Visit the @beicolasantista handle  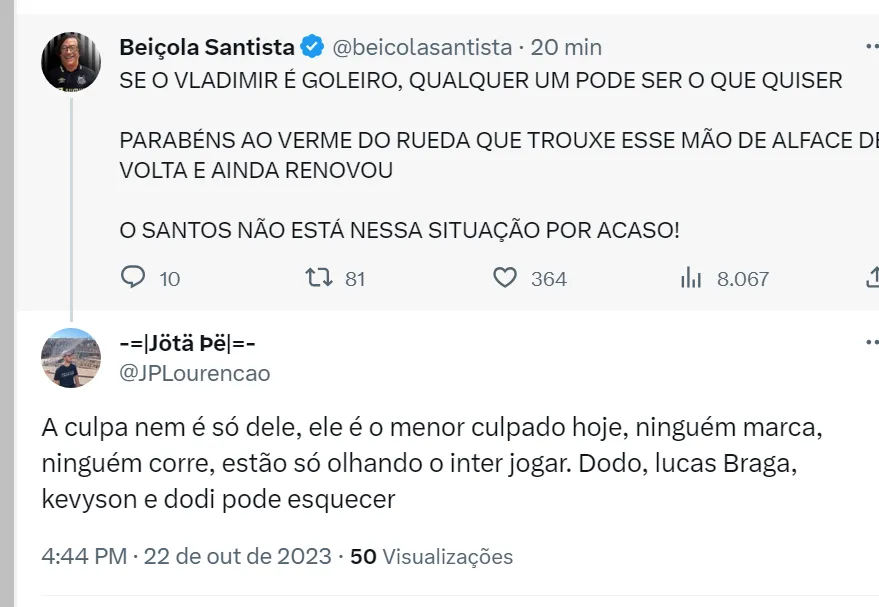click(x=421, y=47)
